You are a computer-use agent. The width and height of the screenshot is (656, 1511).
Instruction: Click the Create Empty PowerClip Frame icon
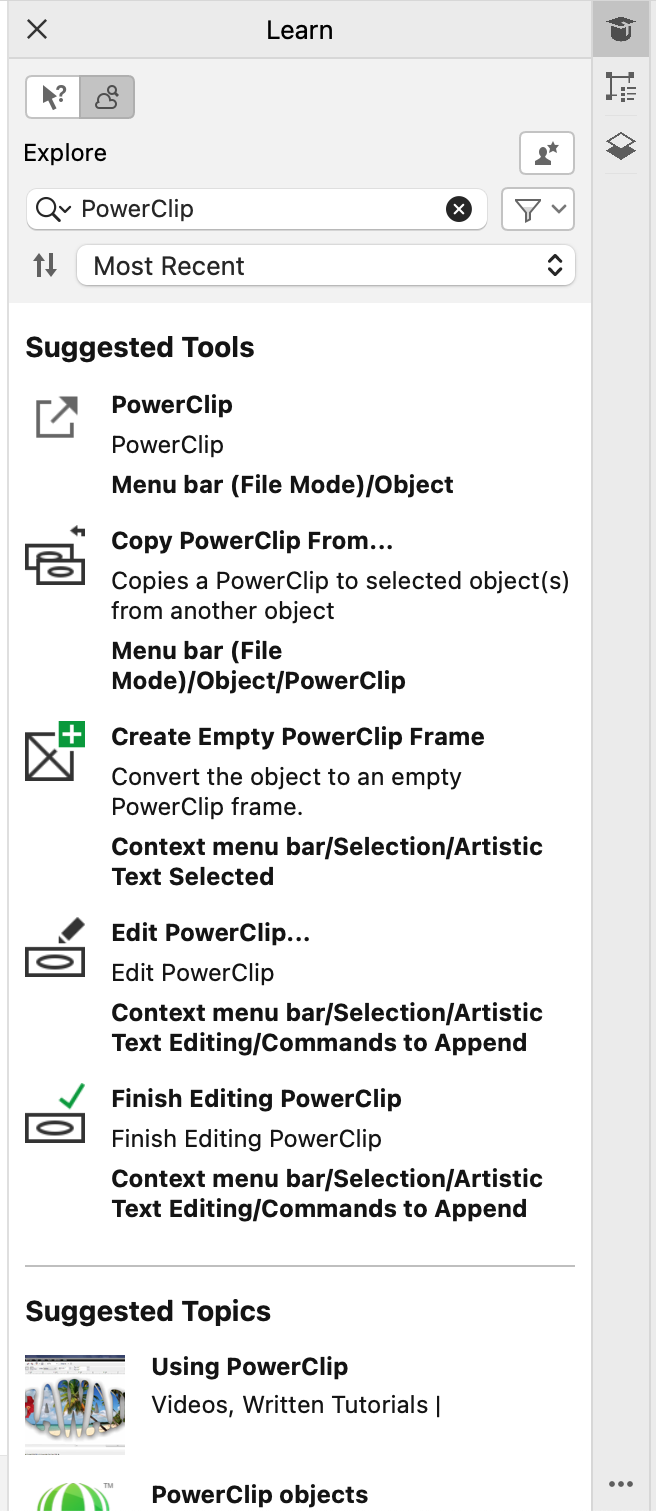pos(56,753)
